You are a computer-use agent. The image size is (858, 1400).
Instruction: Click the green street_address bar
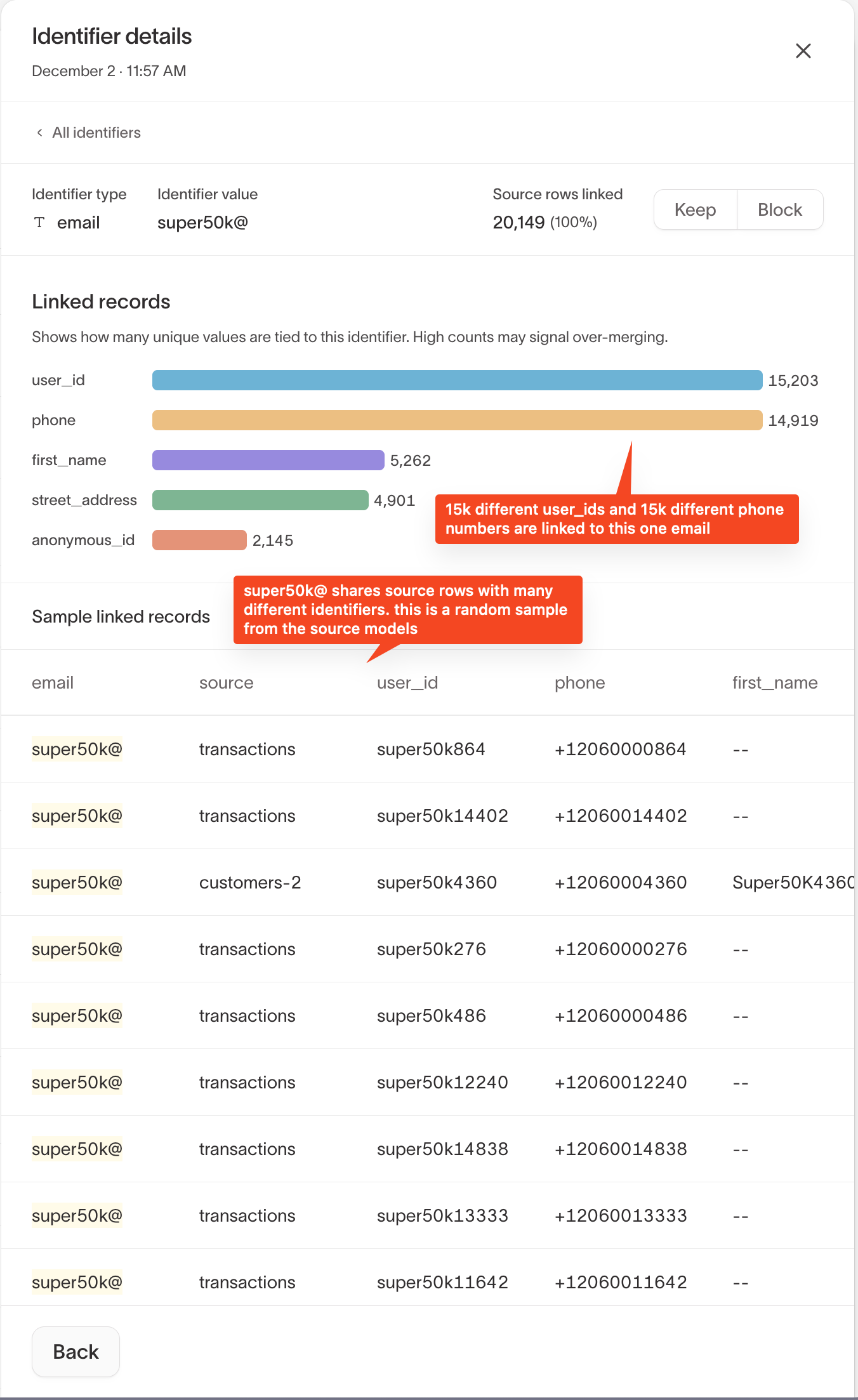260,500
